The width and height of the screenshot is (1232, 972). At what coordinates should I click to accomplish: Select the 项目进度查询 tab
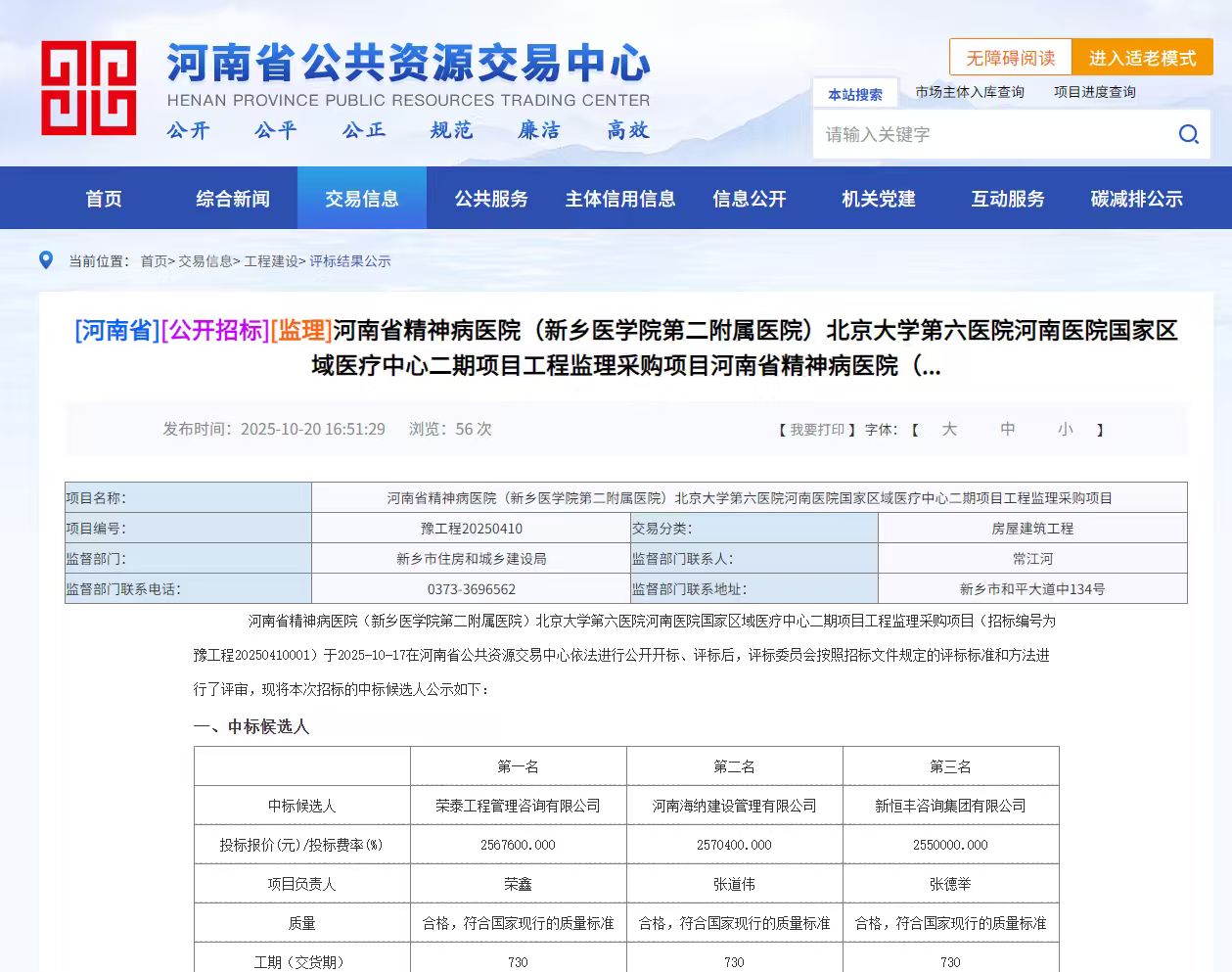pos(1094,92)
